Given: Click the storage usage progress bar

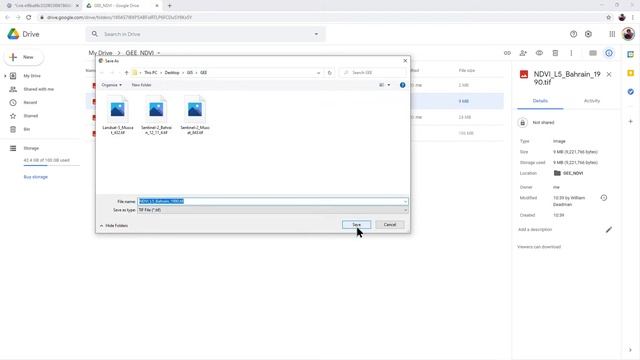Looking at the screenshot, I should pos(51,165).
